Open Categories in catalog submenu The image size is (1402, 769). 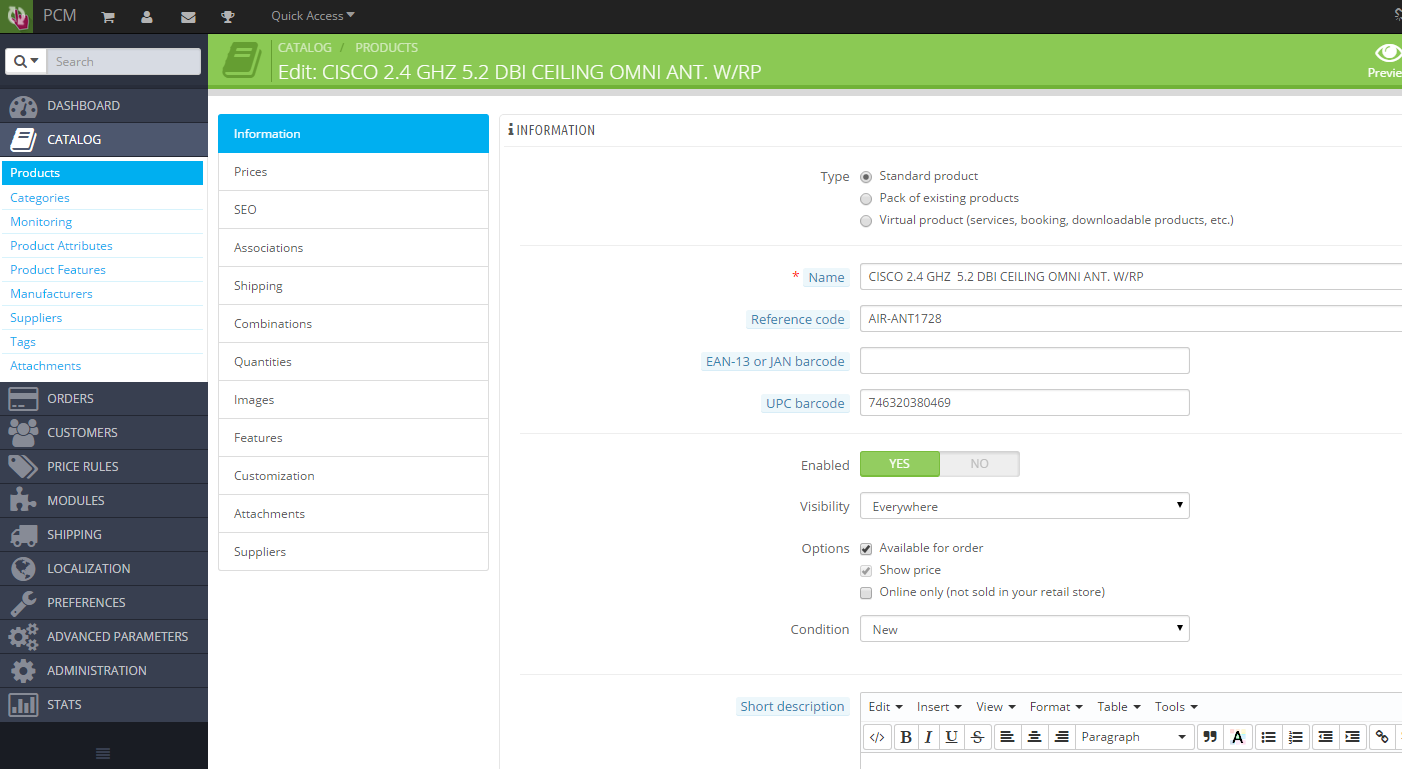40,198
